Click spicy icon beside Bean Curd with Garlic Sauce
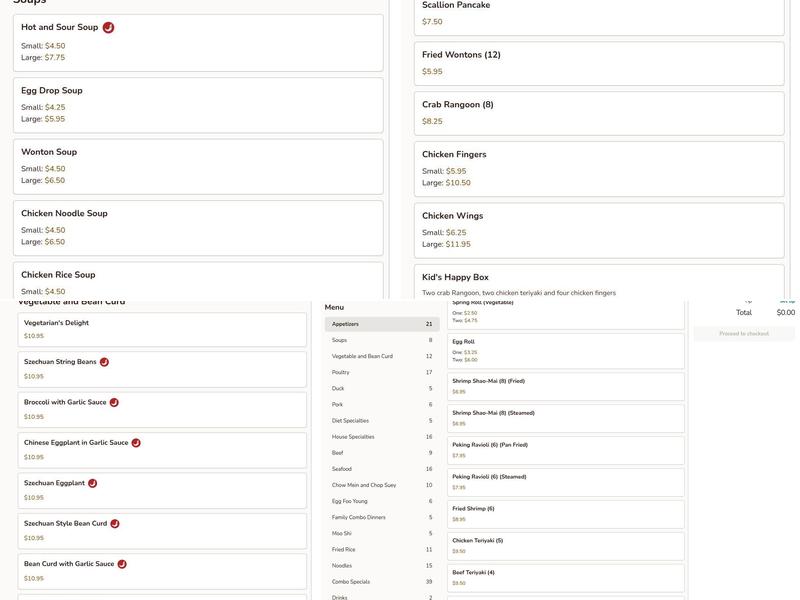The height and width of the screenshot is (600, 800). (122, 564)
